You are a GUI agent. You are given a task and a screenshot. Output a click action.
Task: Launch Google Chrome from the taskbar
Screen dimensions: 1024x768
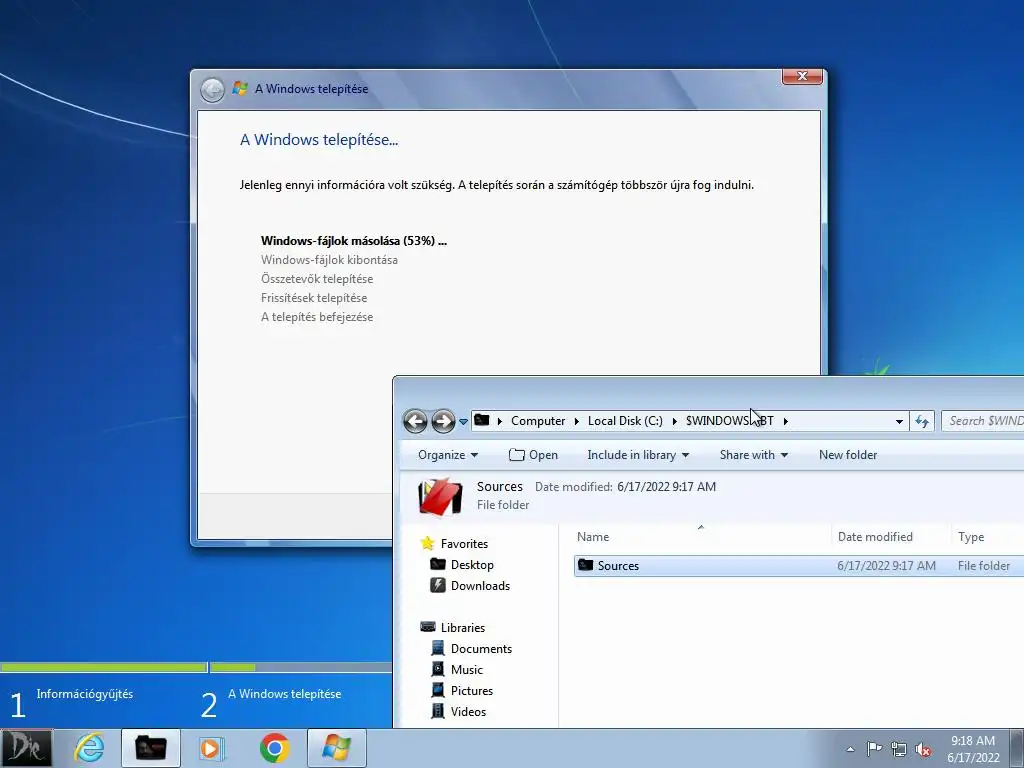[x=274, y=748]
